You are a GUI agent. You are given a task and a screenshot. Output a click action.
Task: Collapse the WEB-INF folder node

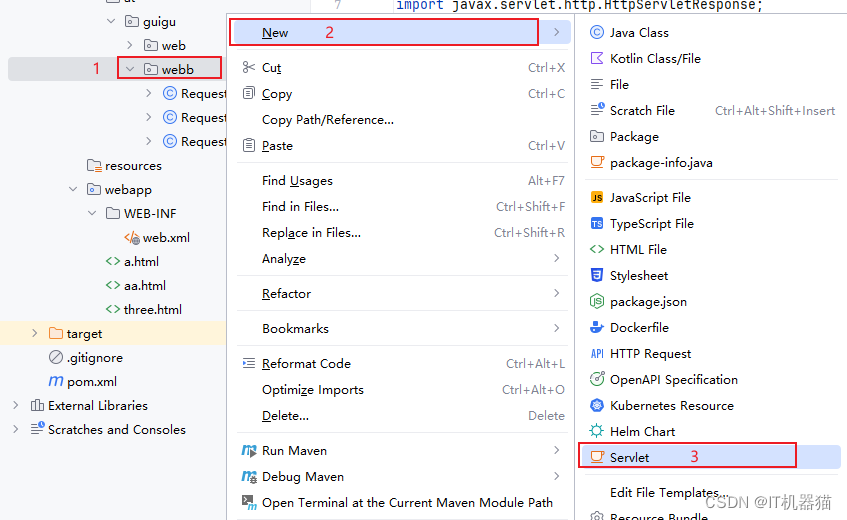[x=92, y=213]
